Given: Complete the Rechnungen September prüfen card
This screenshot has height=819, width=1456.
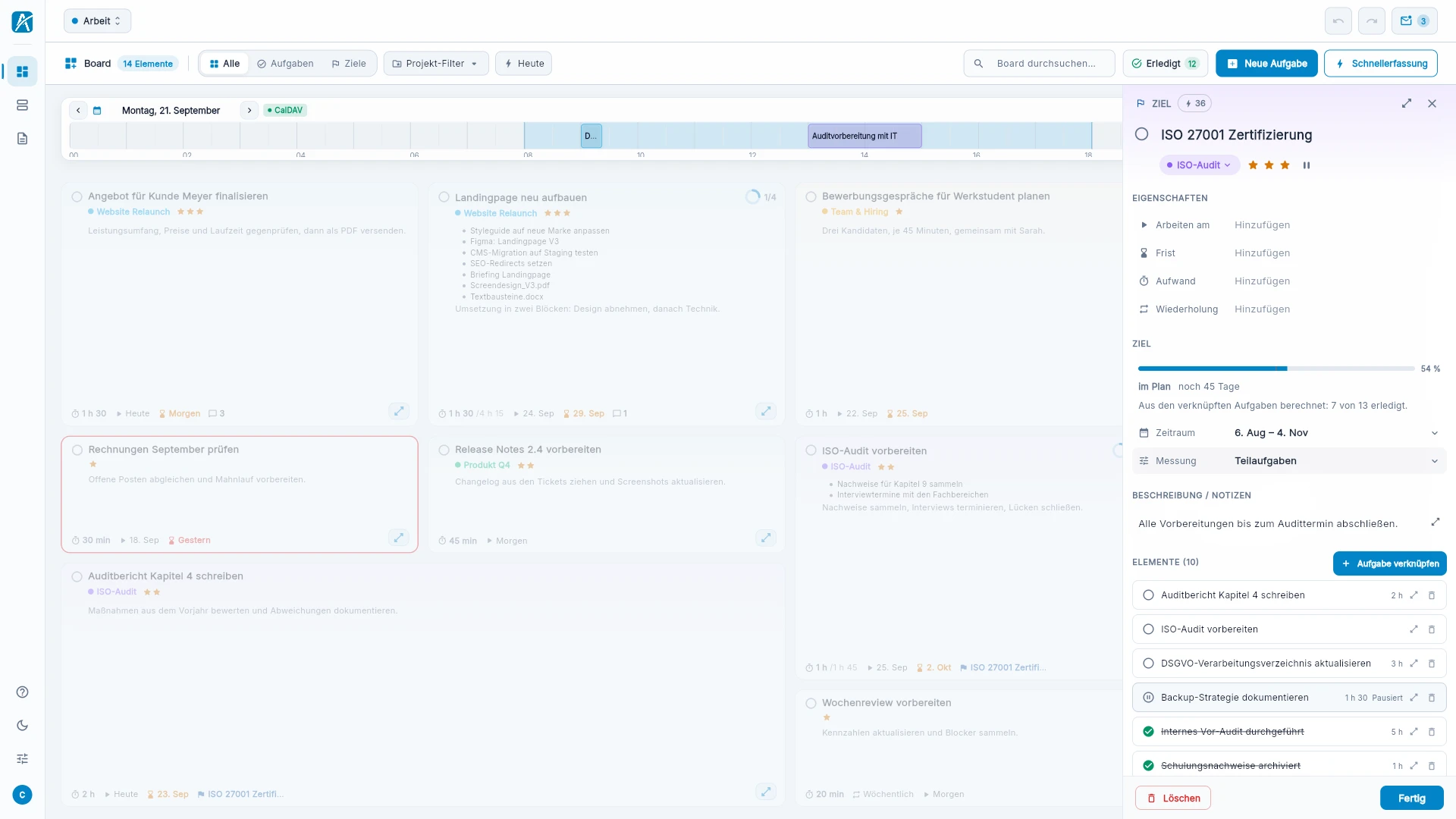Looking at the screenshot, I should [77, 450].
